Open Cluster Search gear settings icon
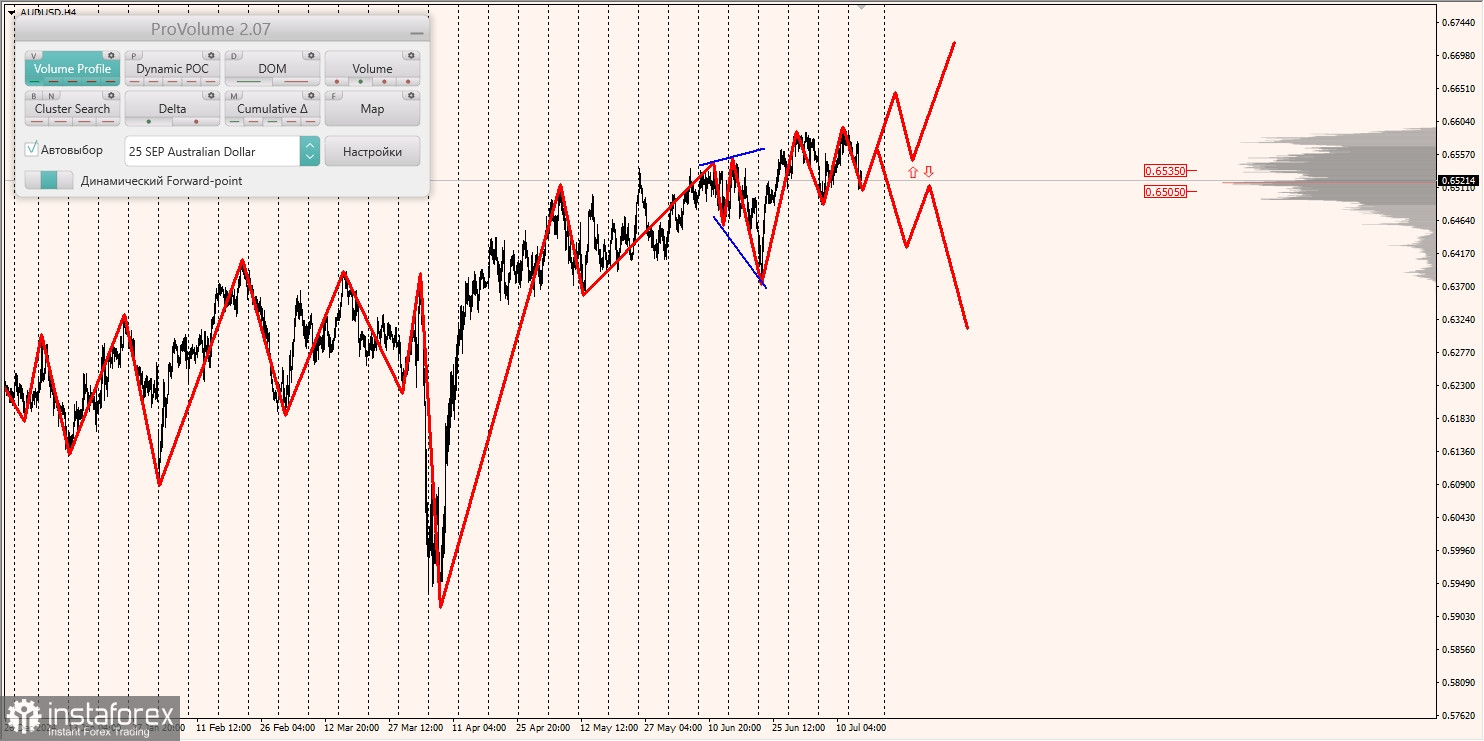 point(111,96)
